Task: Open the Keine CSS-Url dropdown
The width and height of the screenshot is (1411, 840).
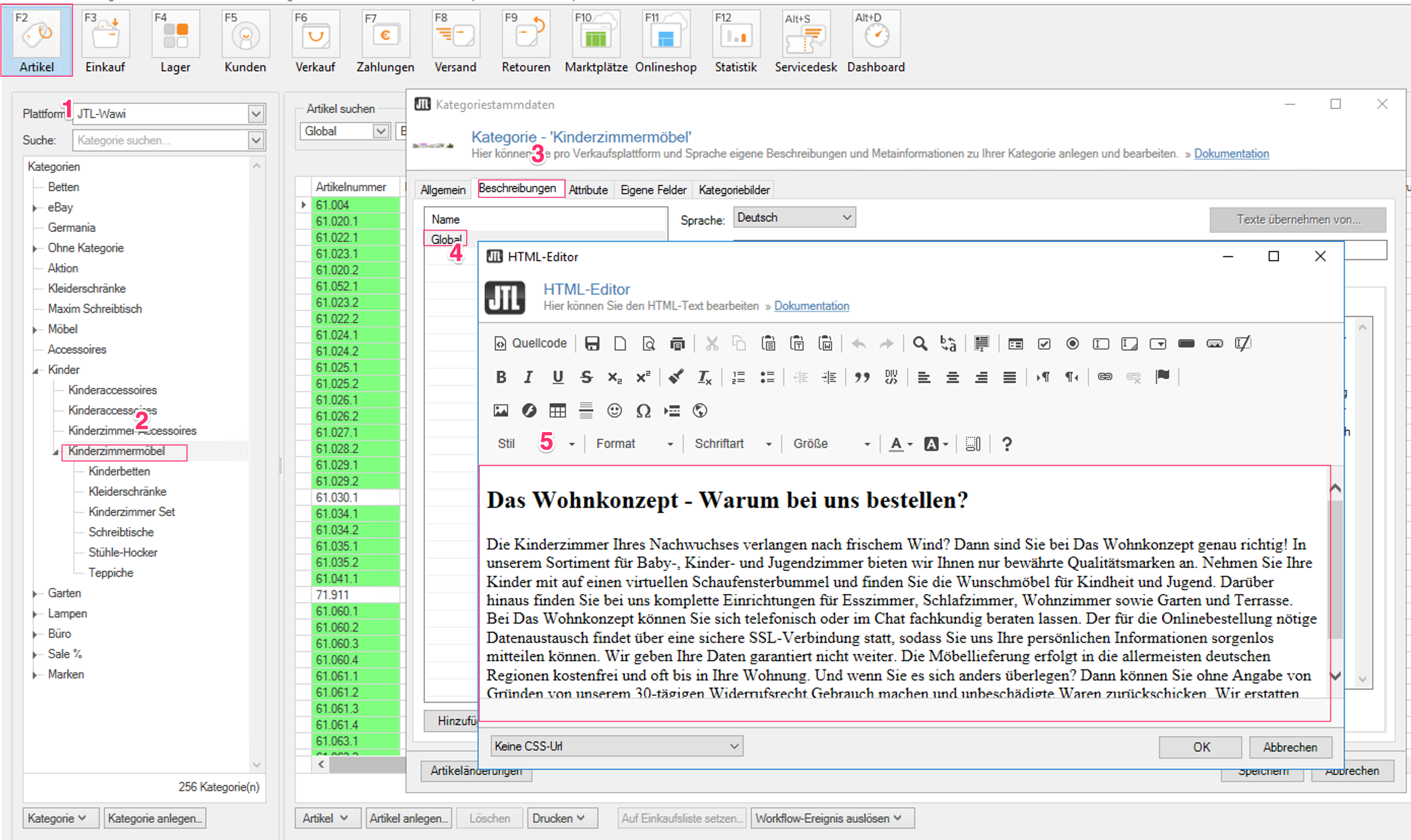Action: click(x=617, y=746)
